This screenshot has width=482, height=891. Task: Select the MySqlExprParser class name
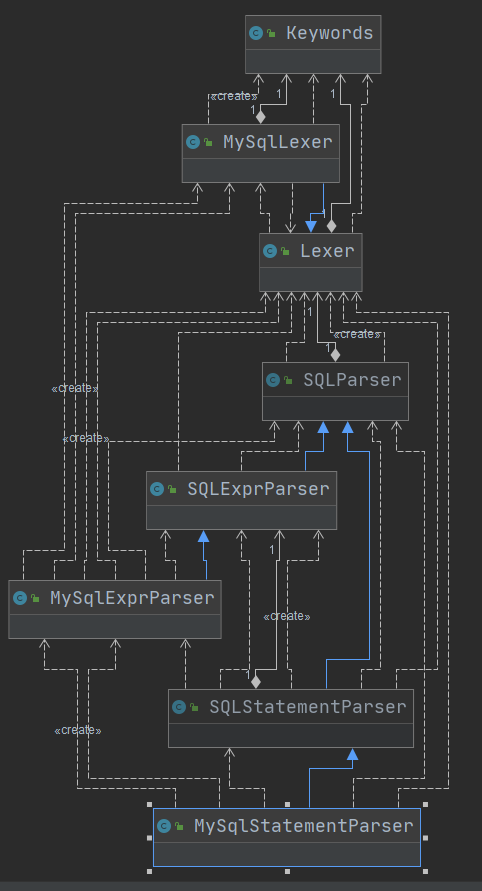[132, 598]
